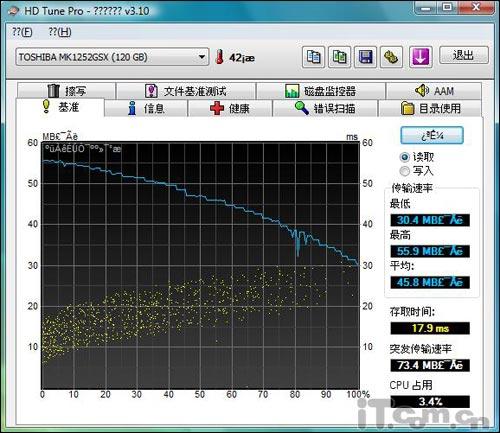This screenshot has width=500, height=433.
Task: Click the HD Tune Pro title bar icon
Action: [12, 11]
